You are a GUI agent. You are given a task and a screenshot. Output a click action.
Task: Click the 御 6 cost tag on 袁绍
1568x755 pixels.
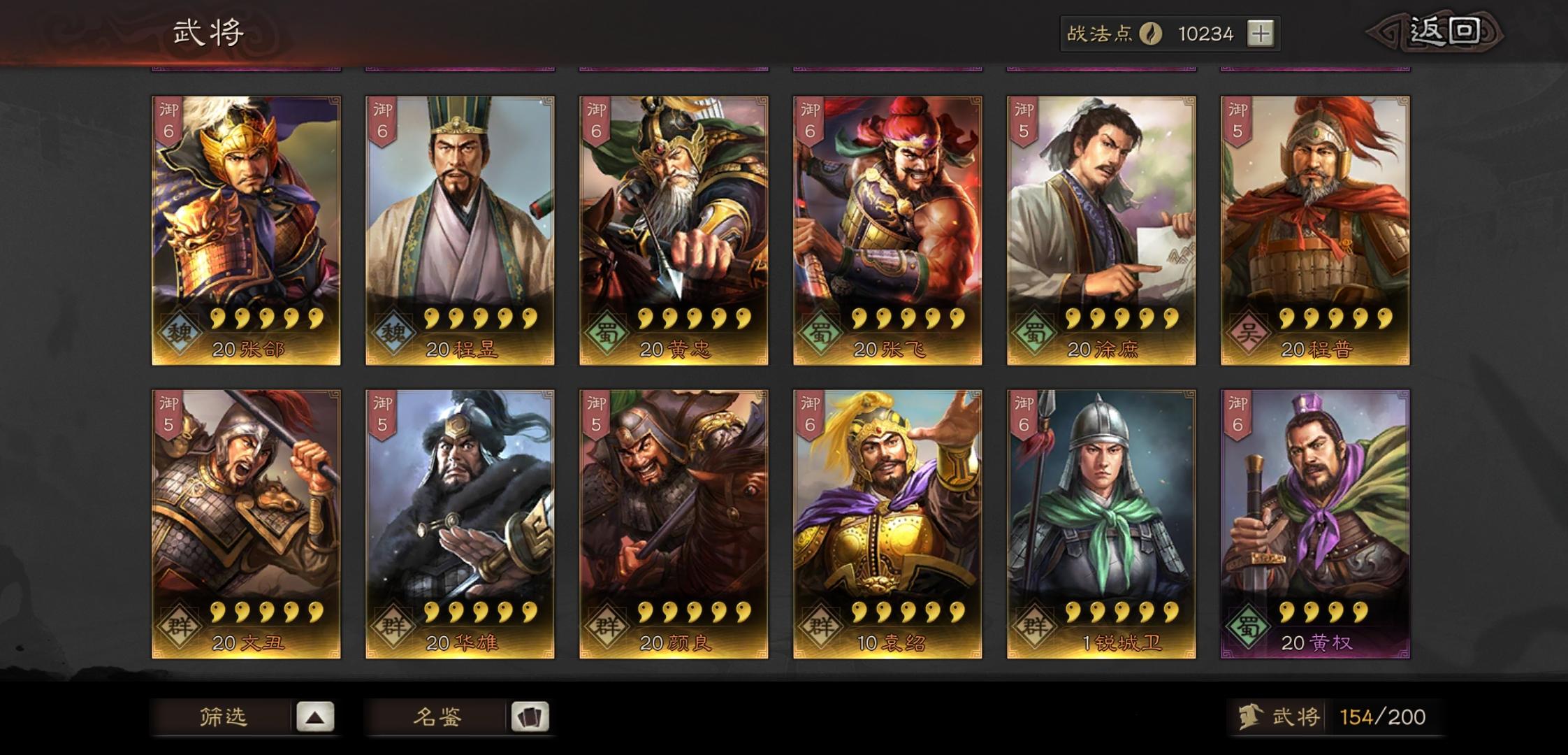click(810, 415)
